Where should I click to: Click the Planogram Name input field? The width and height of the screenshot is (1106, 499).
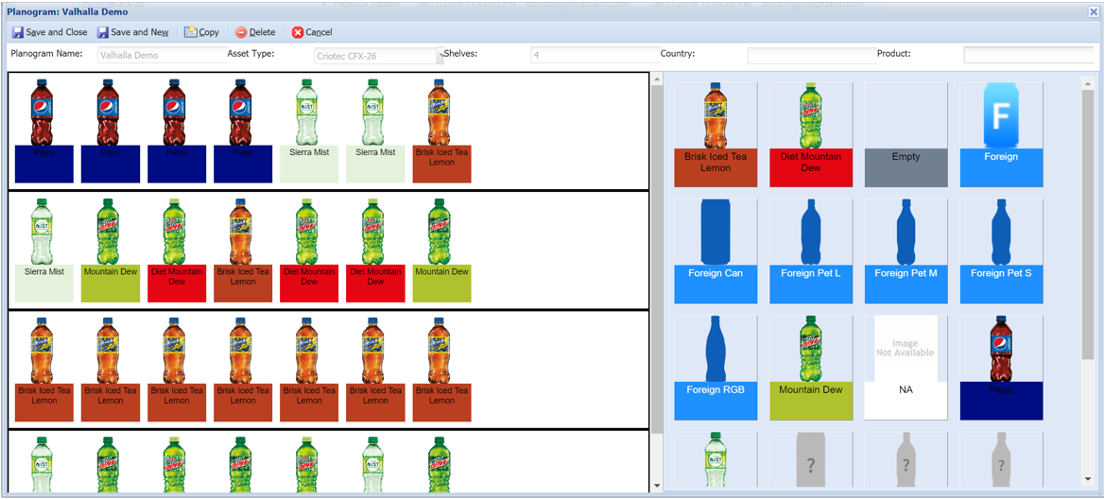162,55
